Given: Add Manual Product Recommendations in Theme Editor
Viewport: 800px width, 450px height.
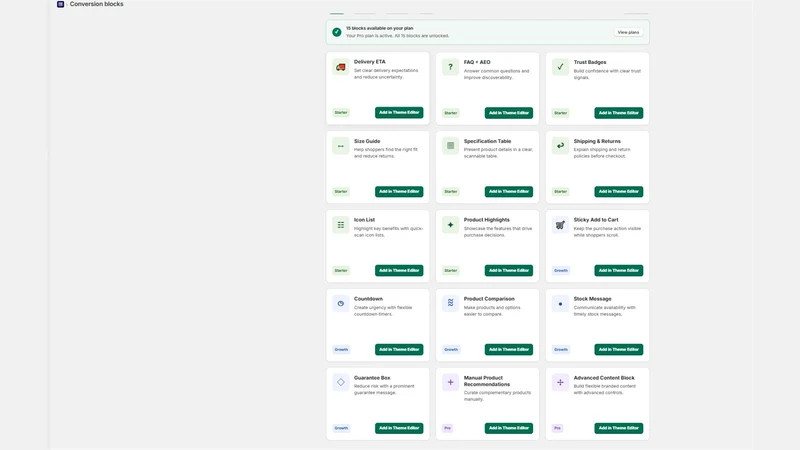Looking at the screenshot, I should click(509, 428).
